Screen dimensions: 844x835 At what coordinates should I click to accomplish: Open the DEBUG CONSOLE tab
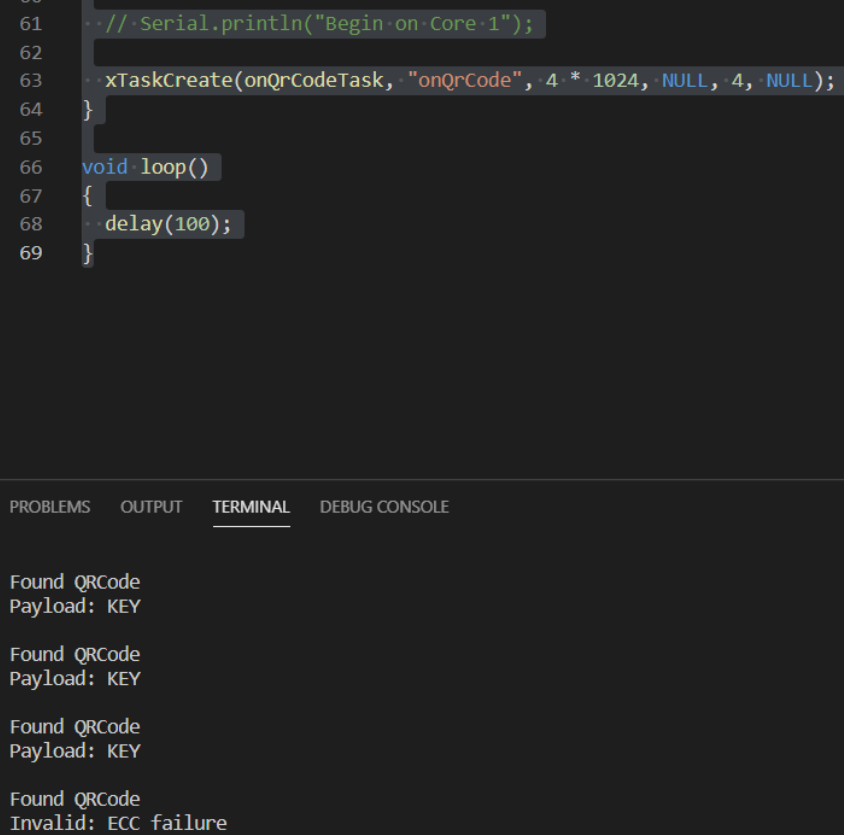(384, 507)
